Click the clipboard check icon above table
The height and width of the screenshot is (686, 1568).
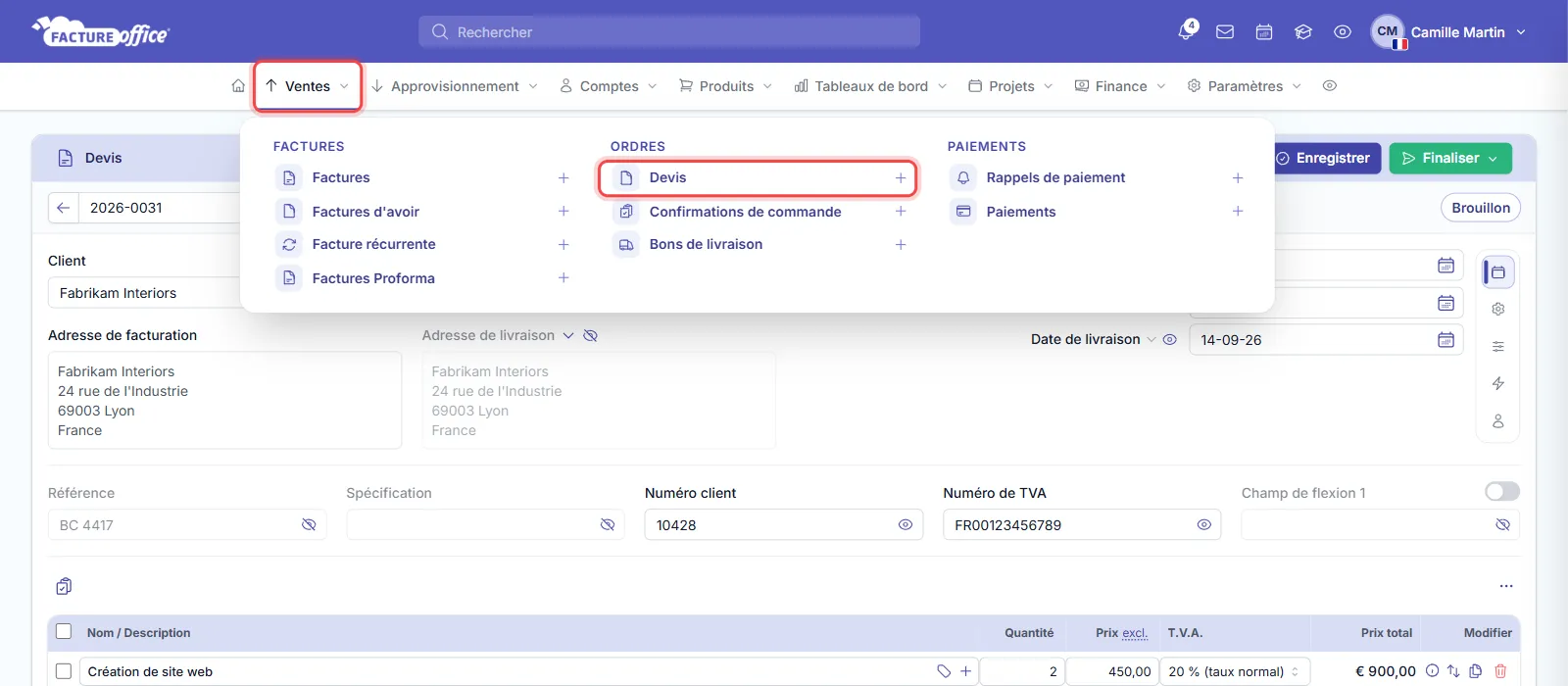pos(64,586)
